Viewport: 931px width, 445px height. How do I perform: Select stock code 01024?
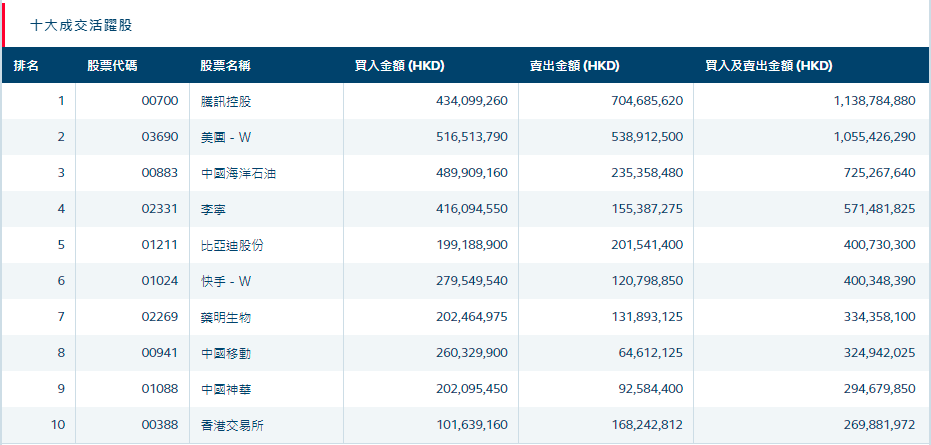[x=160, y=281]
